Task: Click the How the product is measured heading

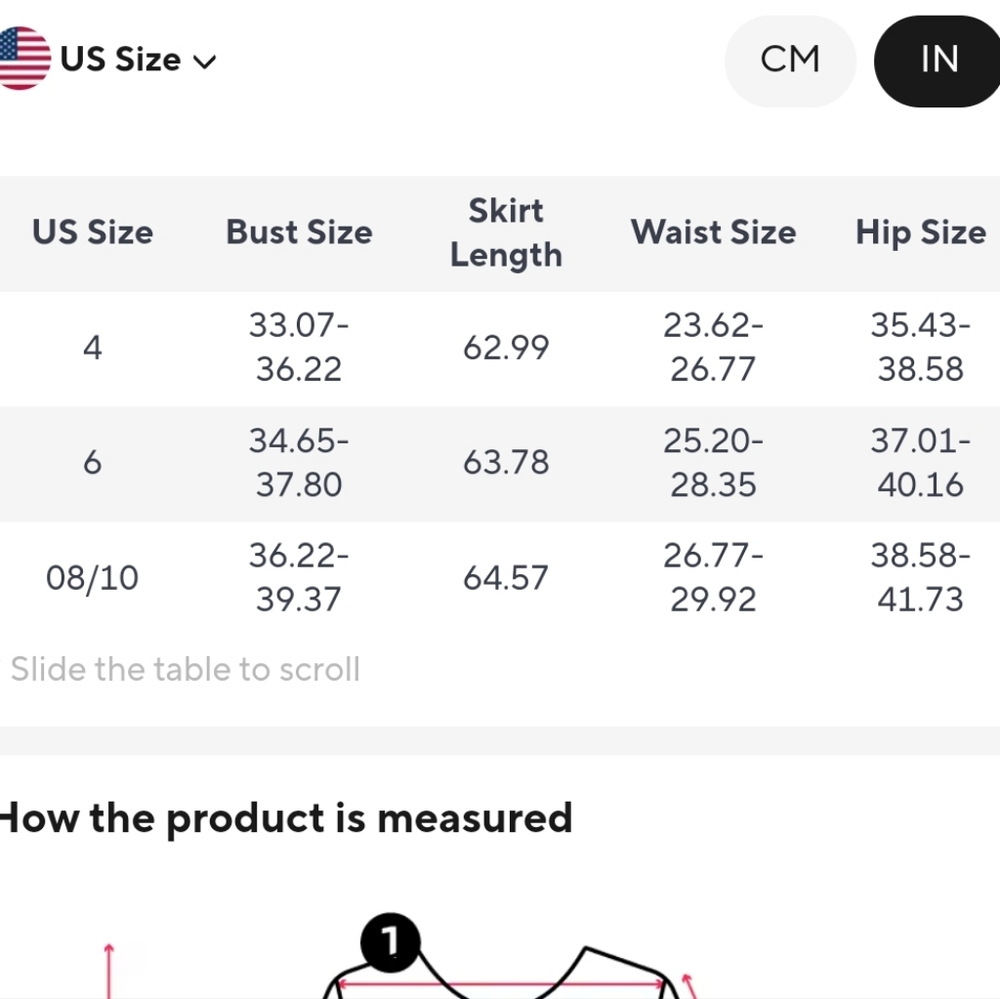Action: [x=286, y=818]
